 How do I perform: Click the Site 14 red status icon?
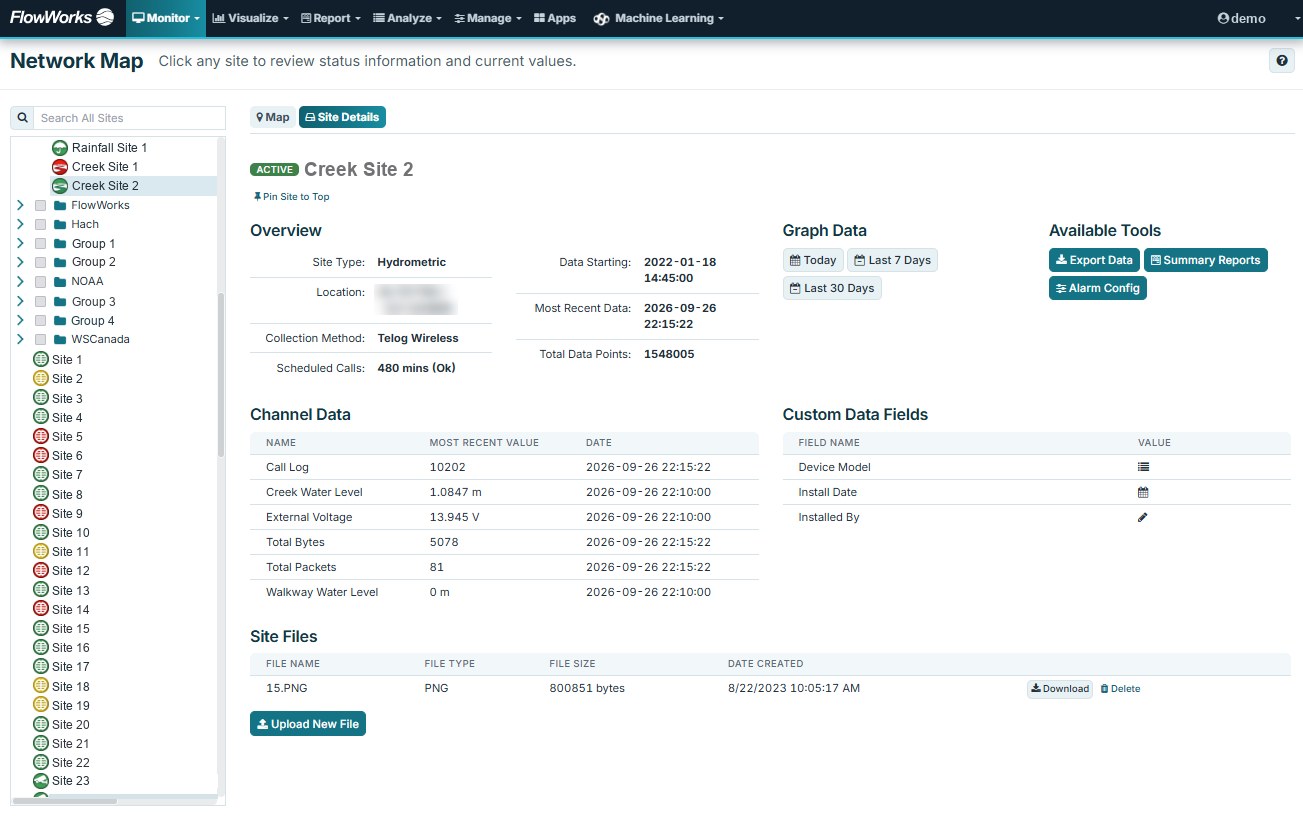tap(41, 609)
